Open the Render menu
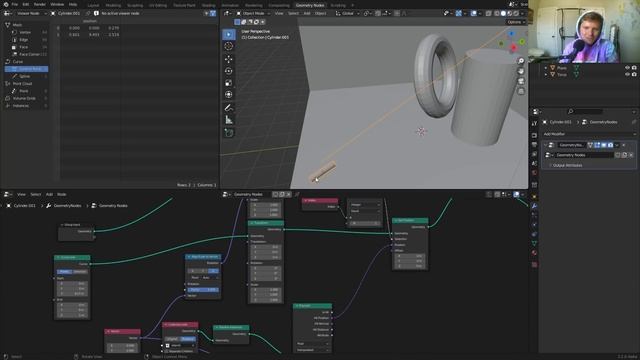 40,4
